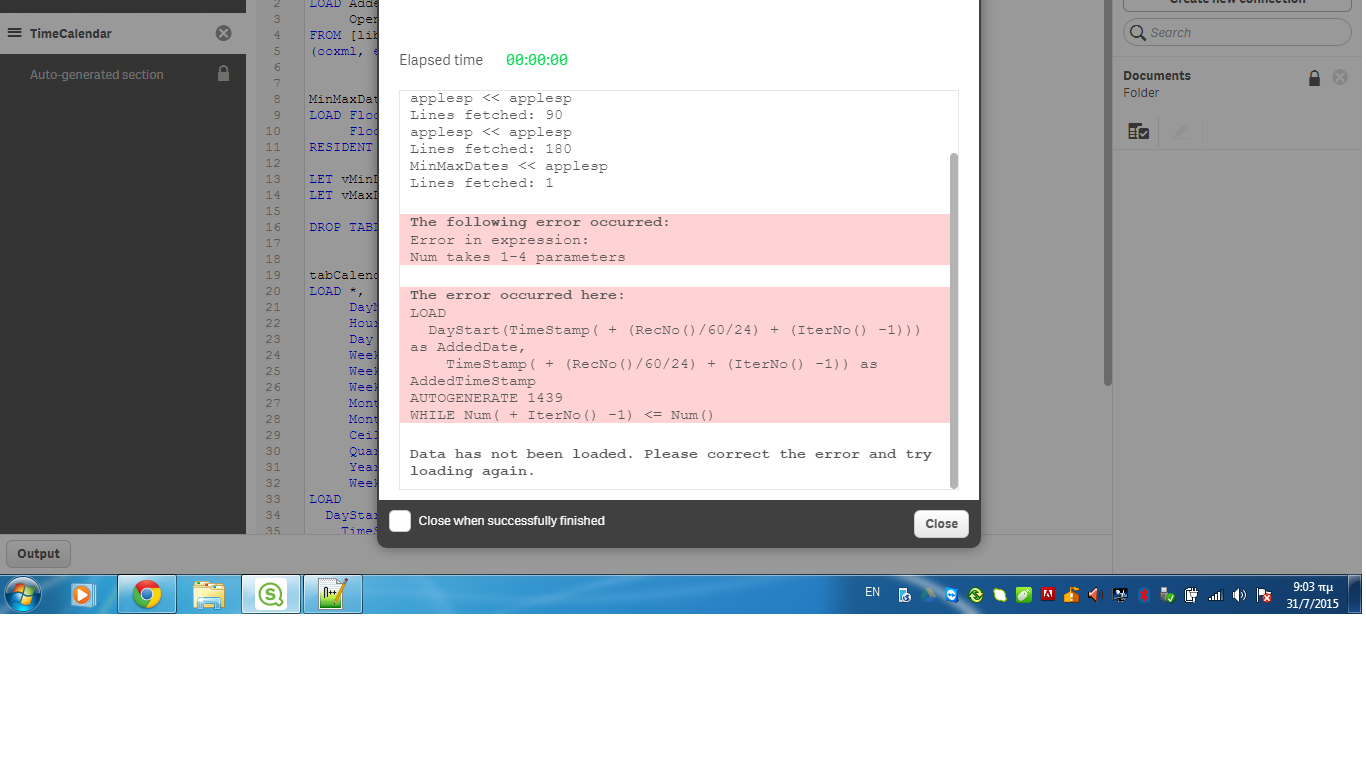The width and height of the screenshot is (1366, 768).
Task: Open Action Center flag tray icon
Action: pyautogui.click(x=1263, y=594)
